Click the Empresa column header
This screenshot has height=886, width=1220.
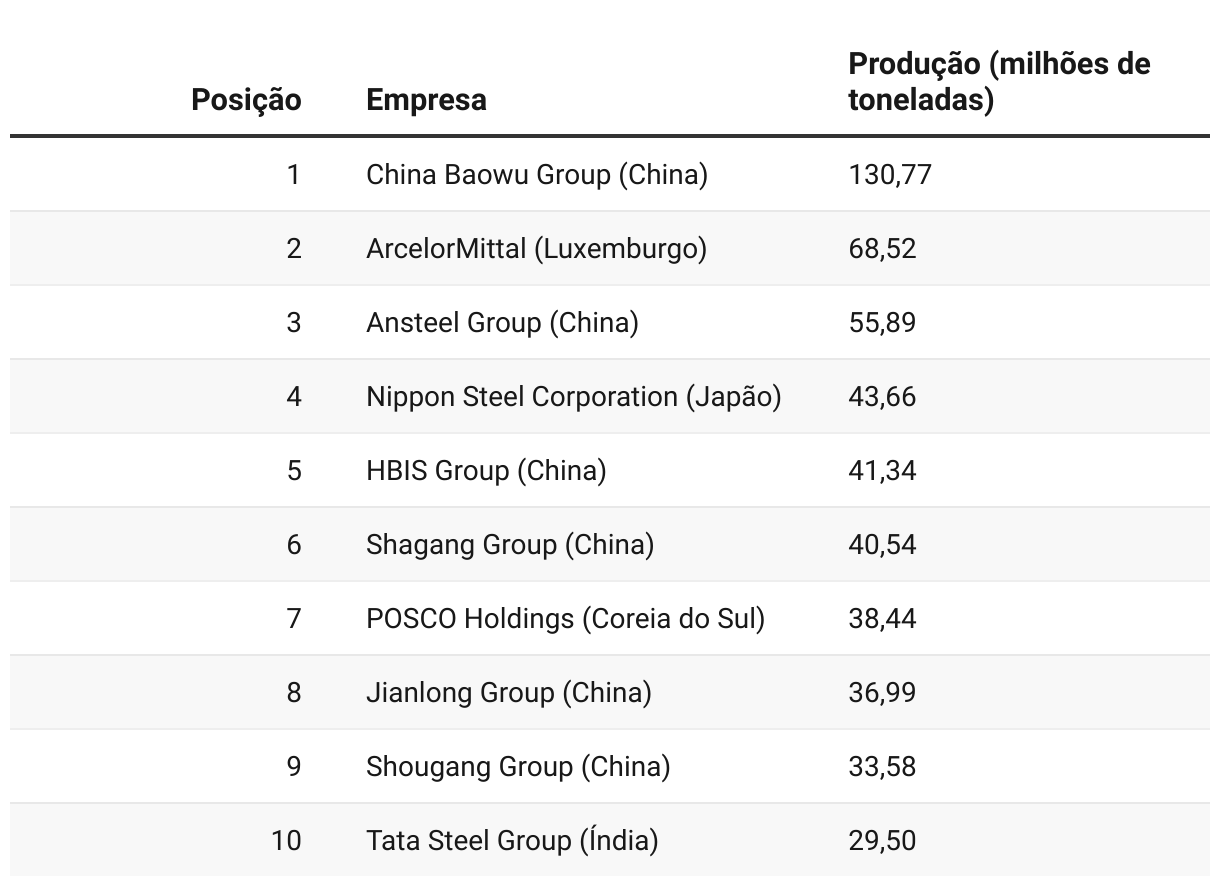click(x=426, y=100)
